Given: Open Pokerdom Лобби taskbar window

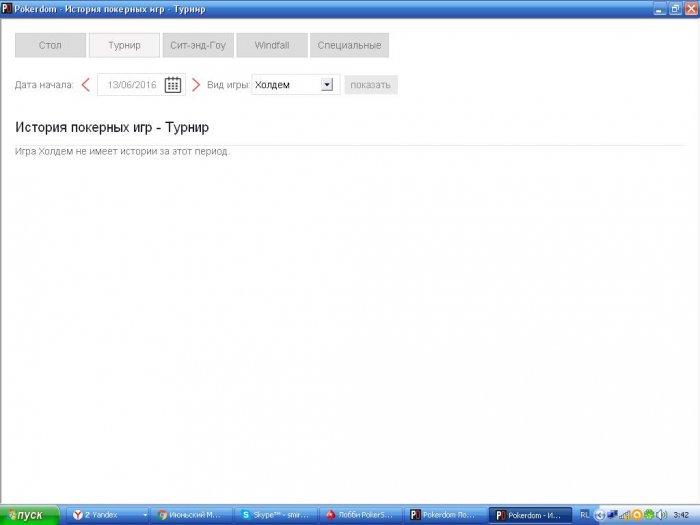Looking at the screenshot, I should 444,515.
